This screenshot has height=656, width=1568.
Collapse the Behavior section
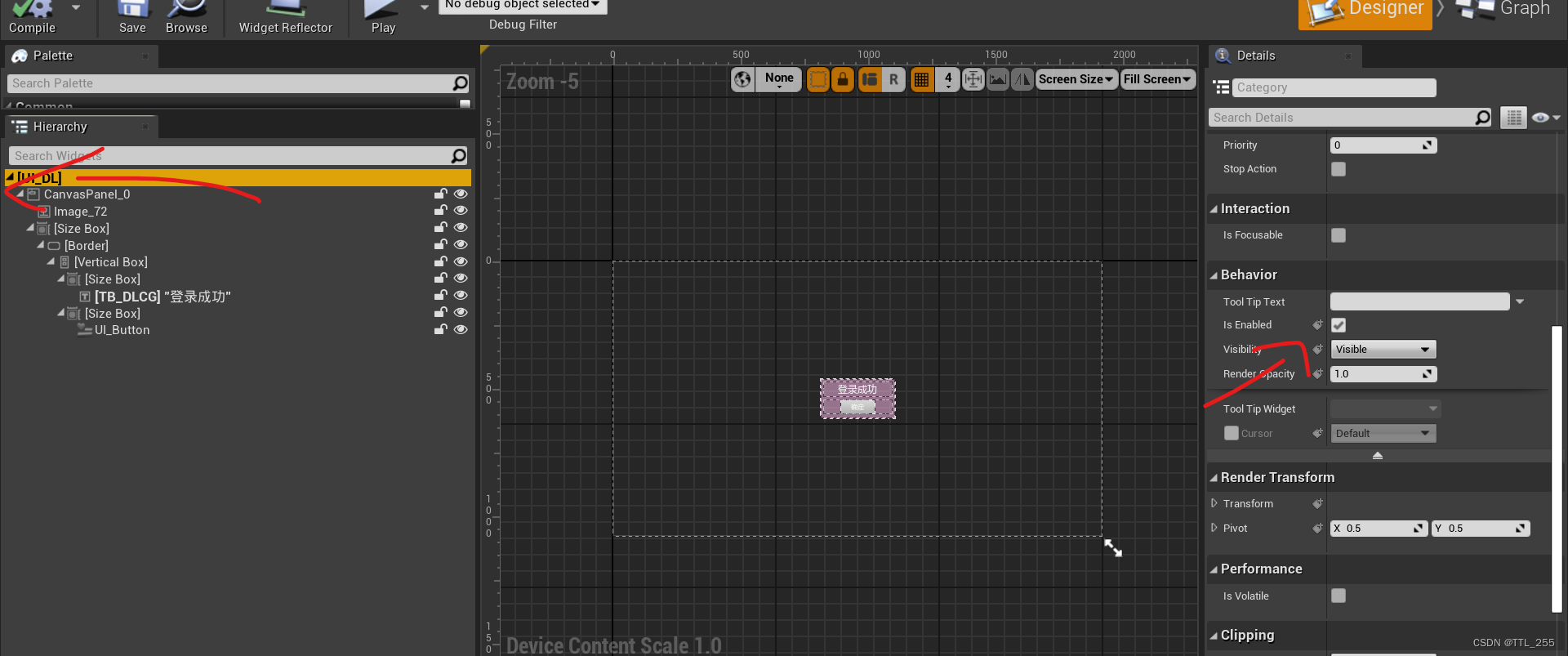point(1214,275)
